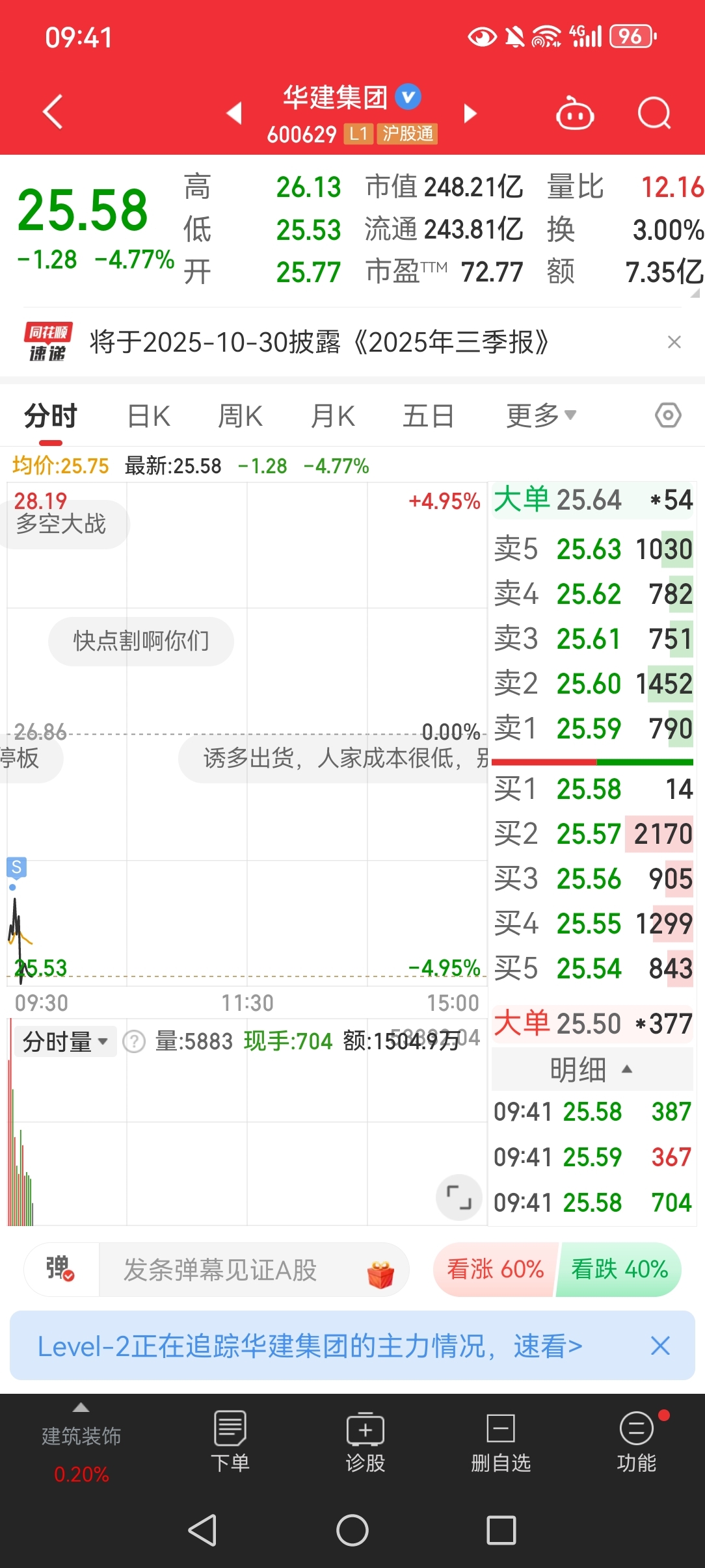The image size is (705, 1568).
Task: Tap trade detail row with 387 volume
Action: tap(592, 1111)
